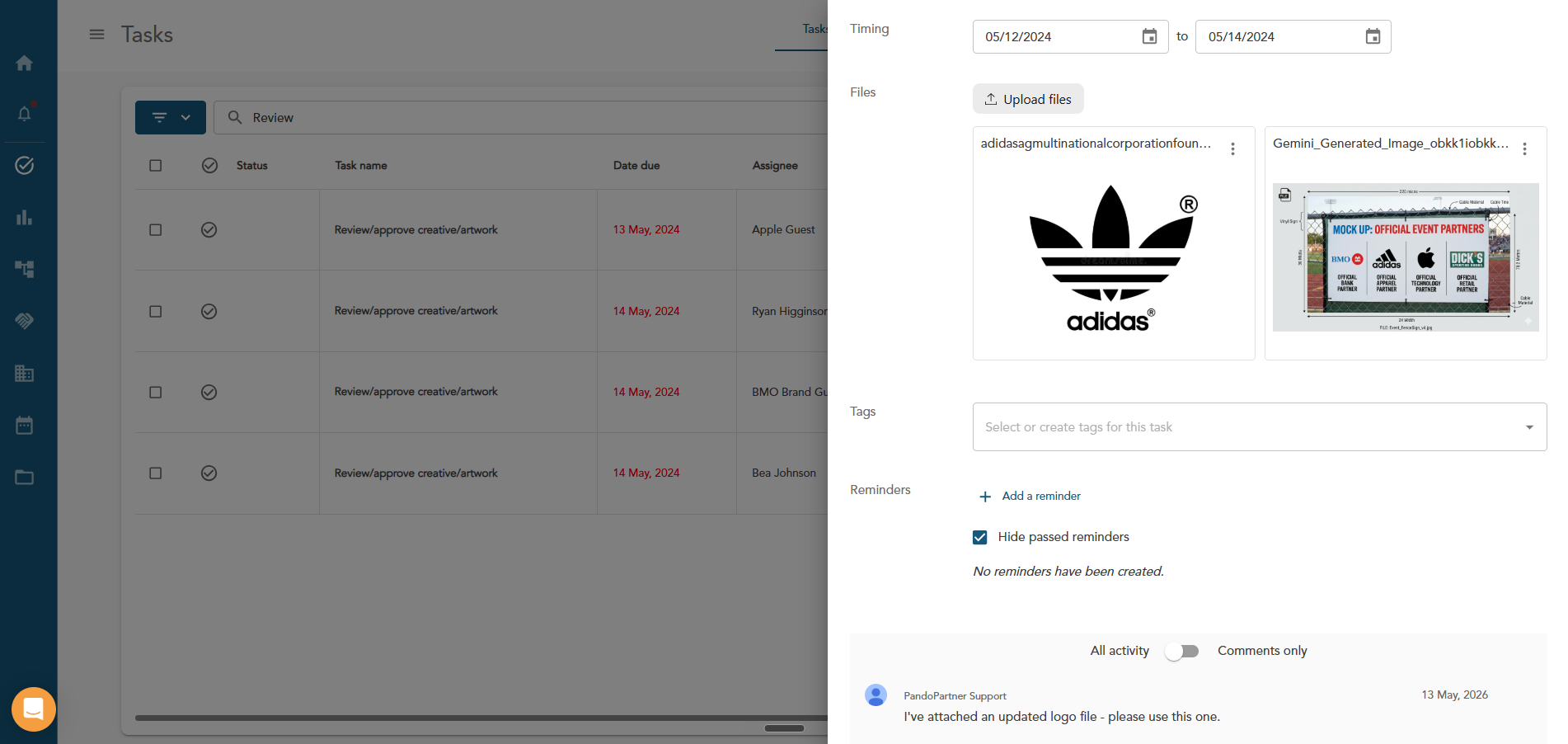Mark Ryan Higginson task status complete
The width and height of the screenshot is (1568, 744).
click(x=209, y=311)
